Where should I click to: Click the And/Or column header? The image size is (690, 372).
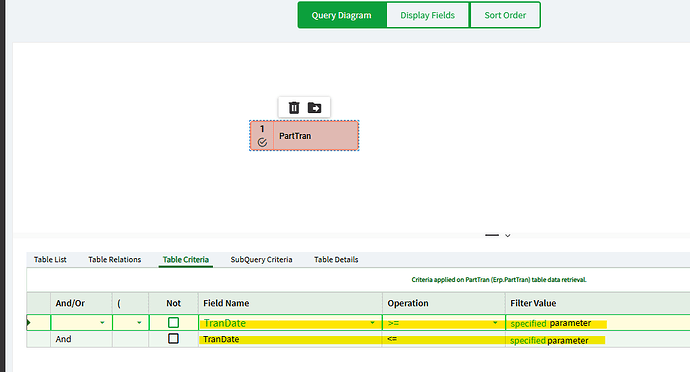[81, 303]
